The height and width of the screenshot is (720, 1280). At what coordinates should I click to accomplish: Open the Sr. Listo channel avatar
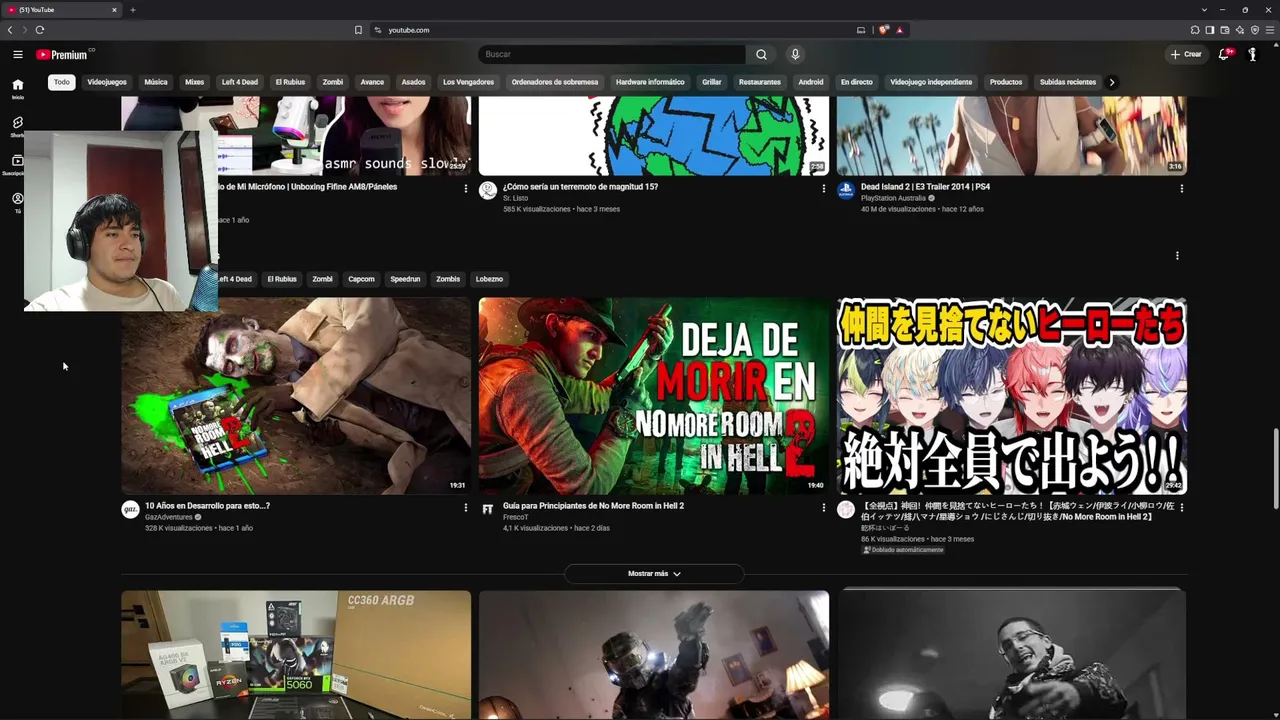click(x=488, y=190)
